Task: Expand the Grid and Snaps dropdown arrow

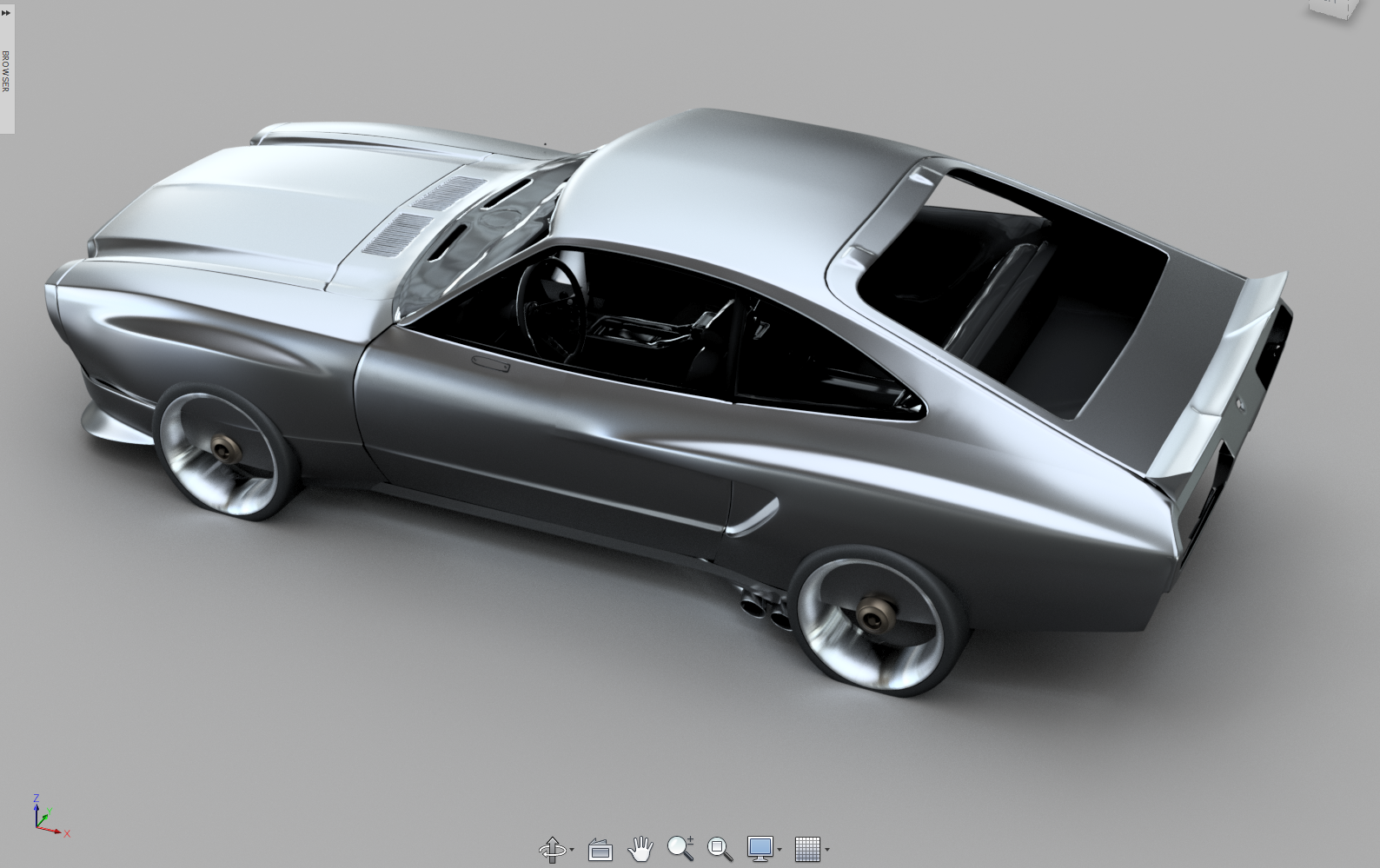Action: (x=826, y=850)
